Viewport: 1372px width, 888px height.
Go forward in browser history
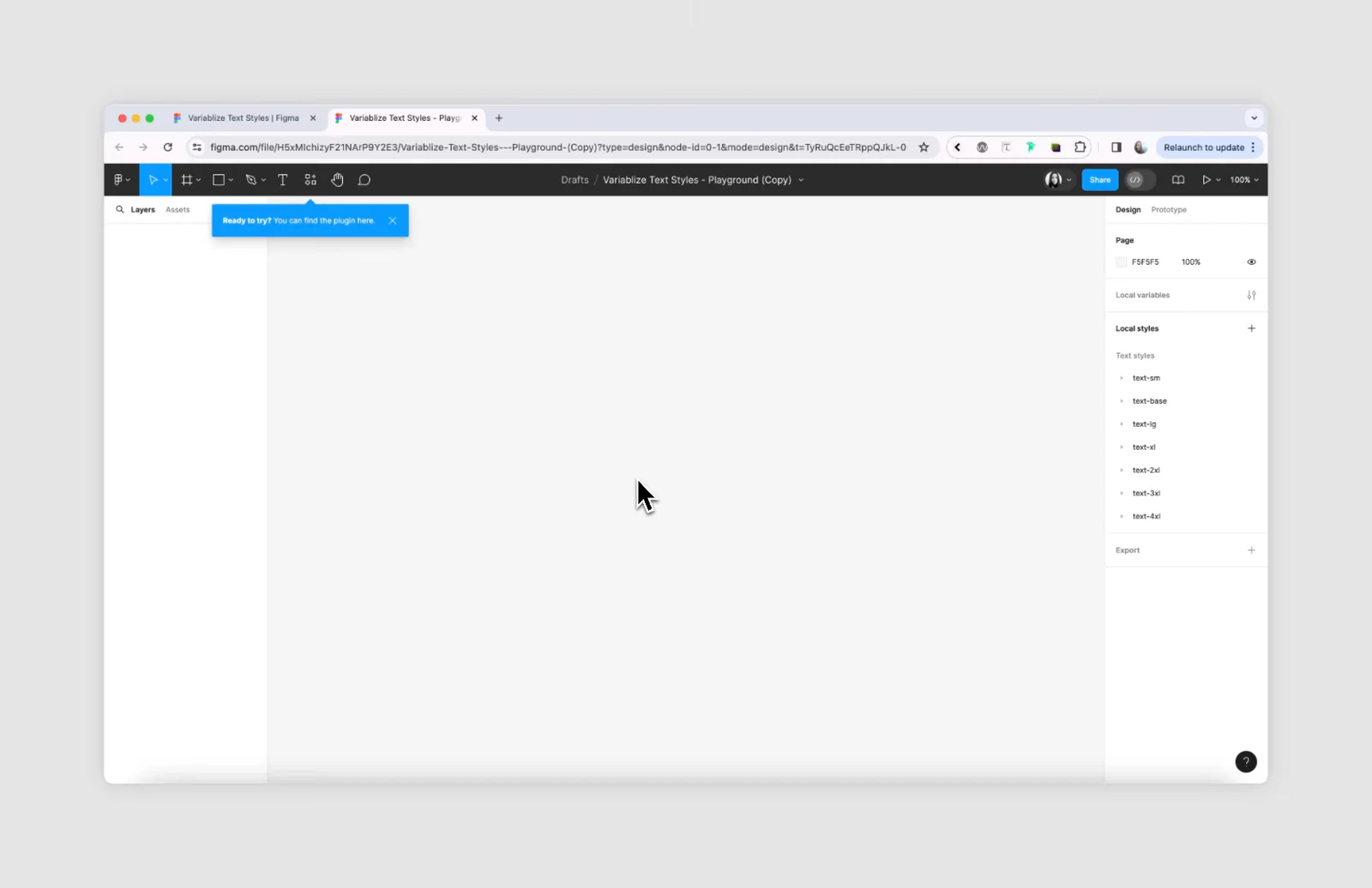pyautogui.click(x=143, y=147)
